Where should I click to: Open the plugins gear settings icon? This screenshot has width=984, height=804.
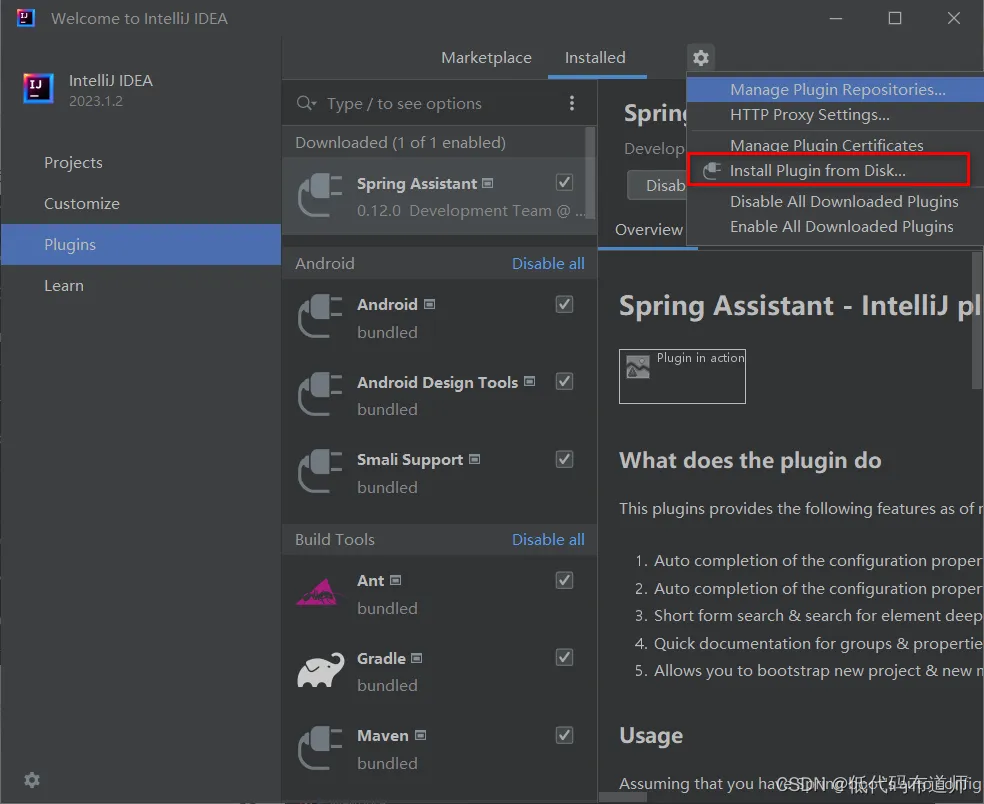coord(700,58)
